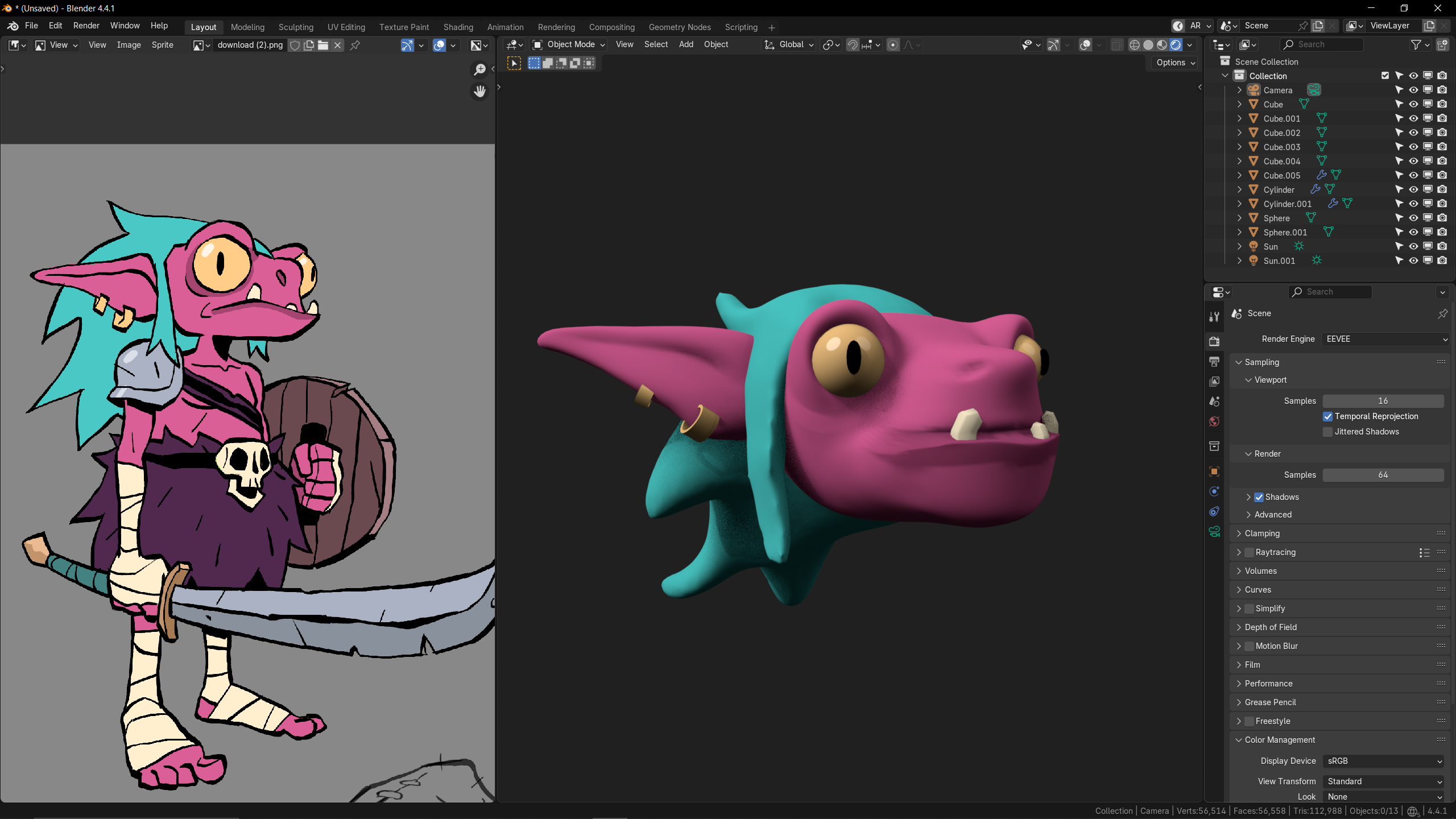Viewport: 1456px width, 819px height.
Task: Switch viewport to wireframe shading
Action: (x=1134, y=45)
